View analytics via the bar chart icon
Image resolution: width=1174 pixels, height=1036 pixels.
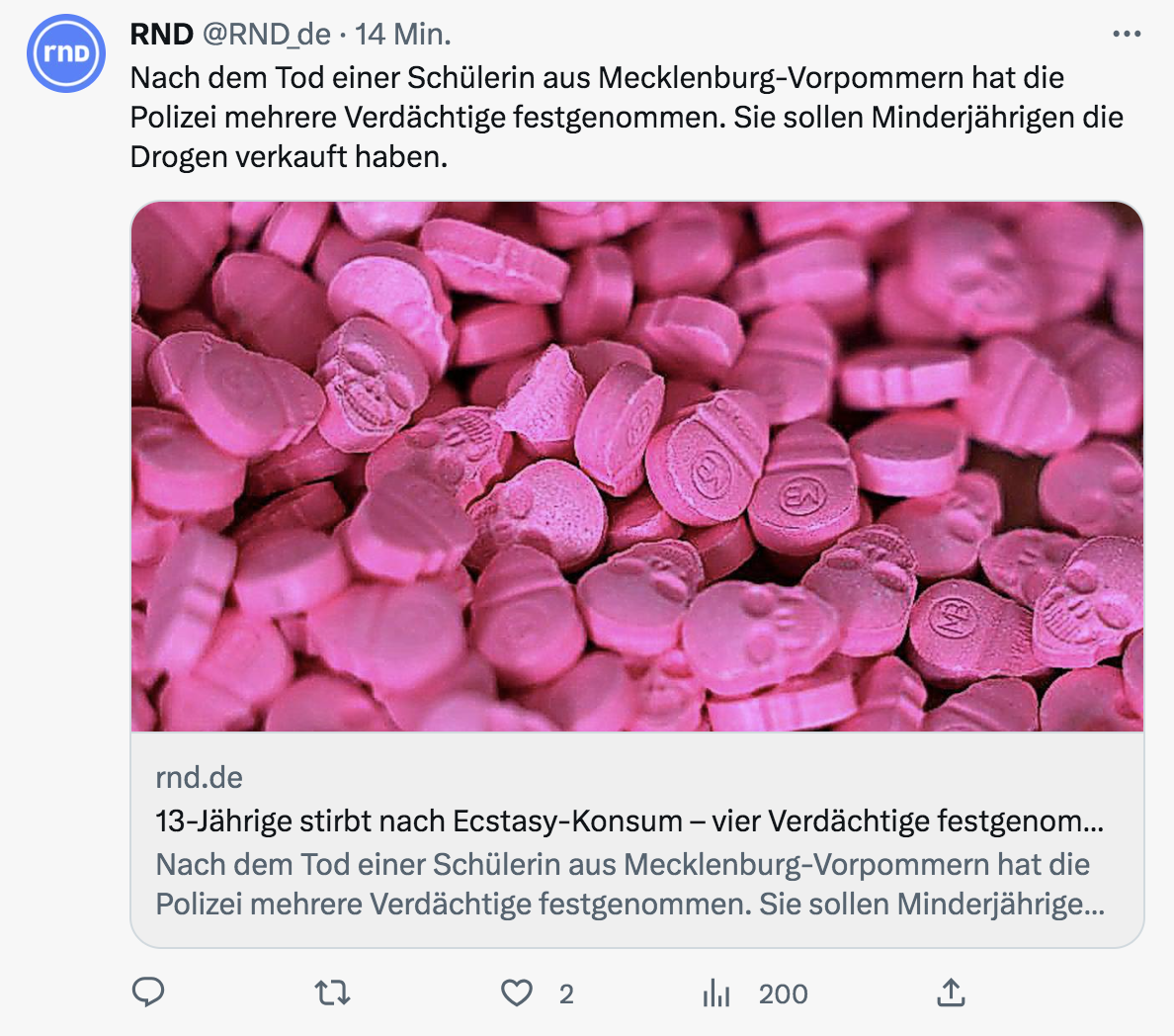pos(716,993)
